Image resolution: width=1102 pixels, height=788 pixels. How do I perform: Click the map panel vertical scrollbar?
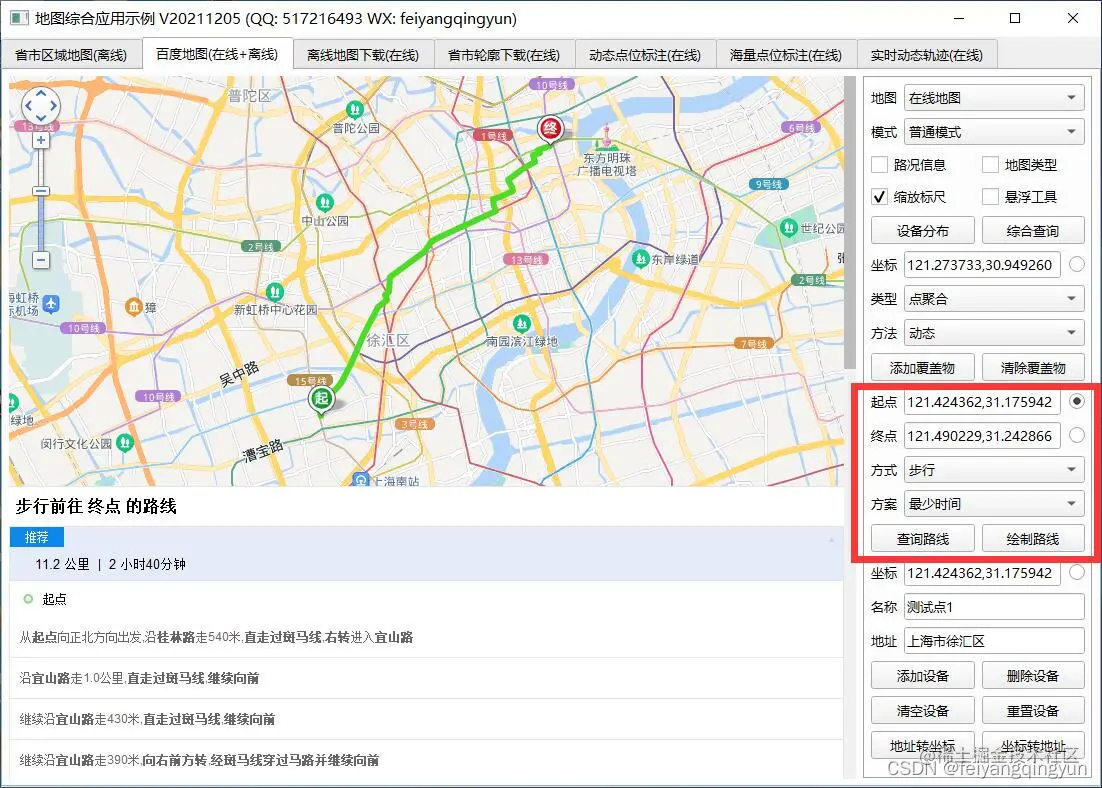coord(850,222)
